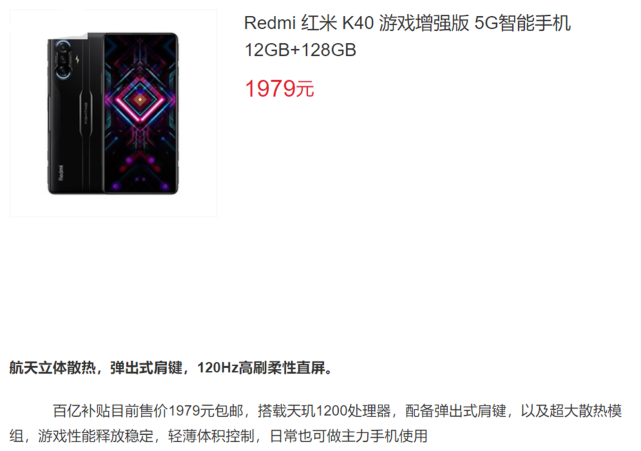The width and height of the screenshot is (641, 451).
Task: Click 百亿补贴目前售价1979元包邮 in paragraph
Action: [x=148, y=411]
